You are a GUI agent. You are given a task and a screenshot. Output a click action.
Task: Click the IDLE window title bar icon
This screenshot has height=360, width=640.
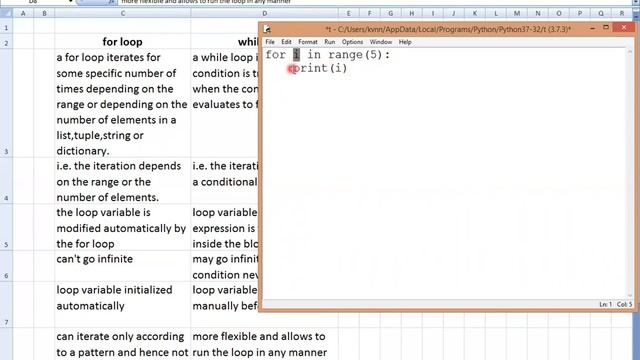pos(267,29)
